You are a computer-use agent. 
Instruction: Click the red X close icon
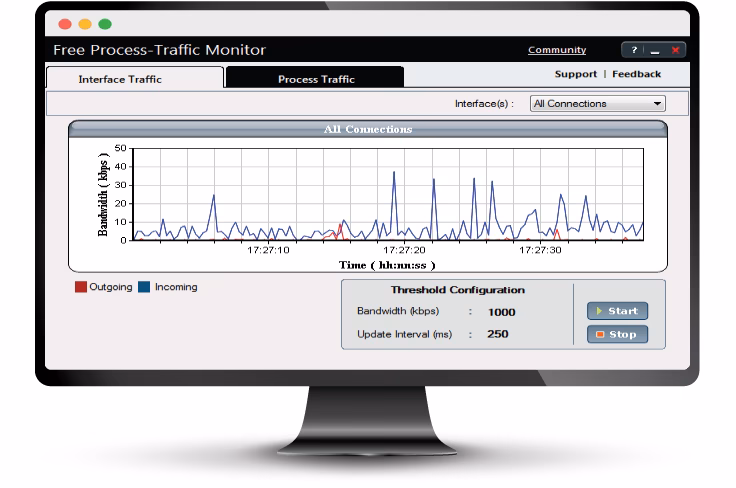[x=675, y=50]
